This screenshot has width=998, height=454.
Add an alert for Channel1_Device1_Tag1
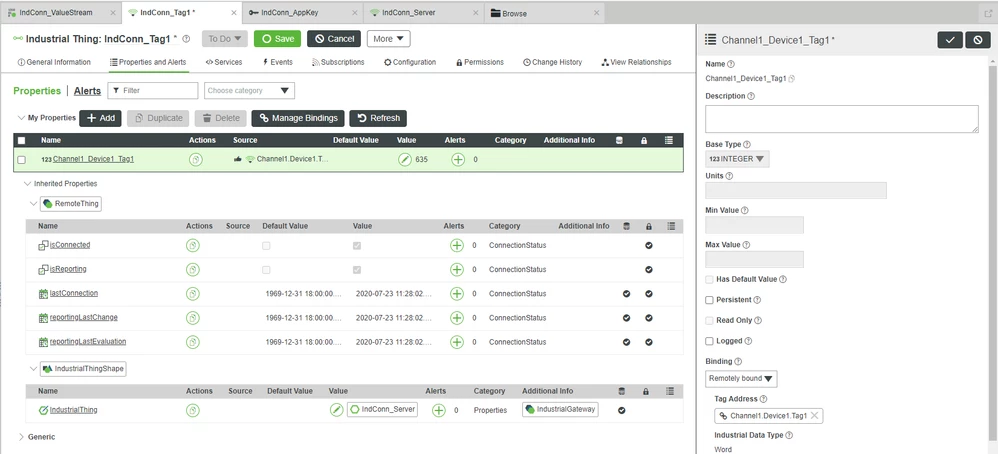pyautogui.click(x=458, y=160)
